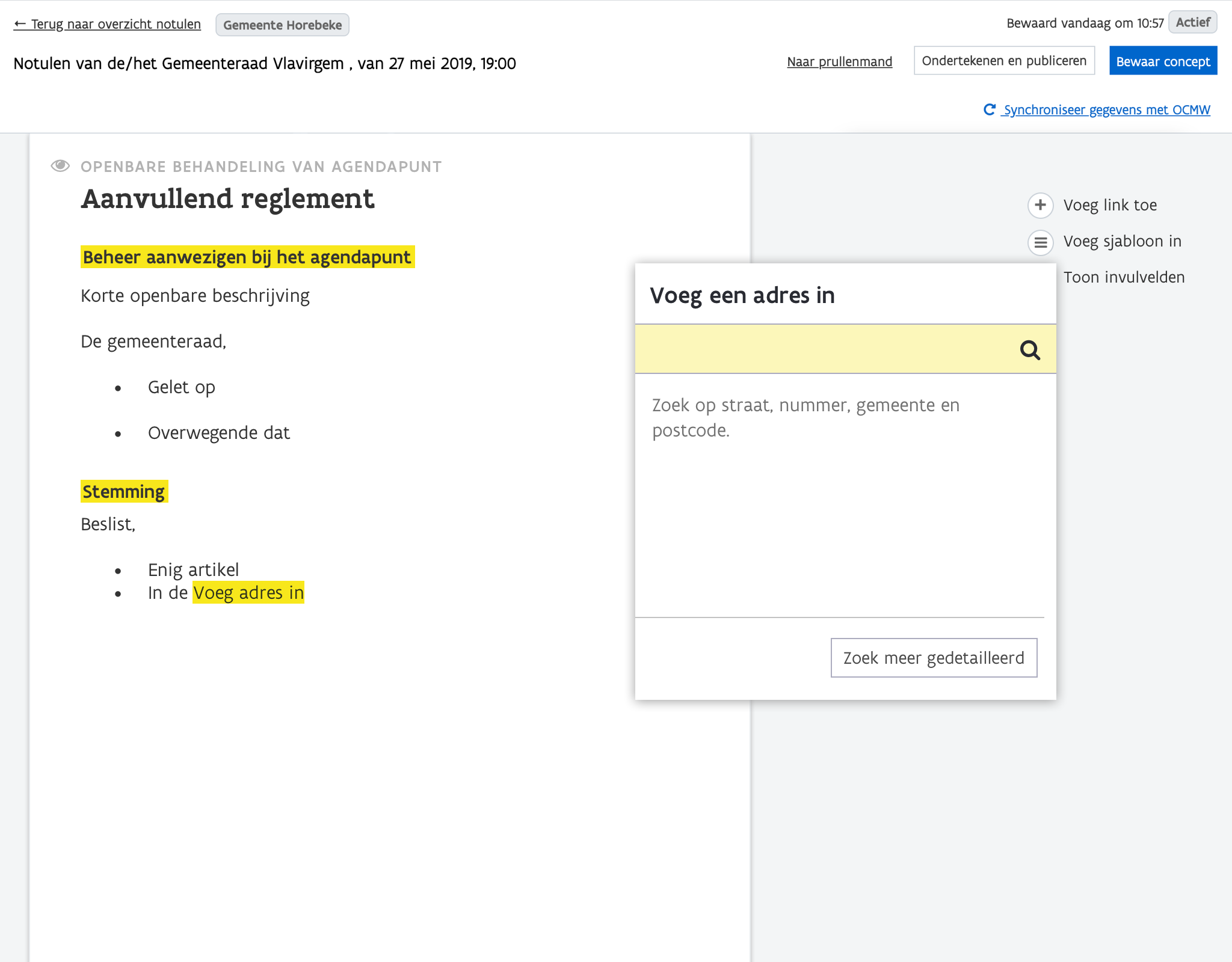Click the highlighted Stemming section
1232x962 pixels.
coord(123,492)
